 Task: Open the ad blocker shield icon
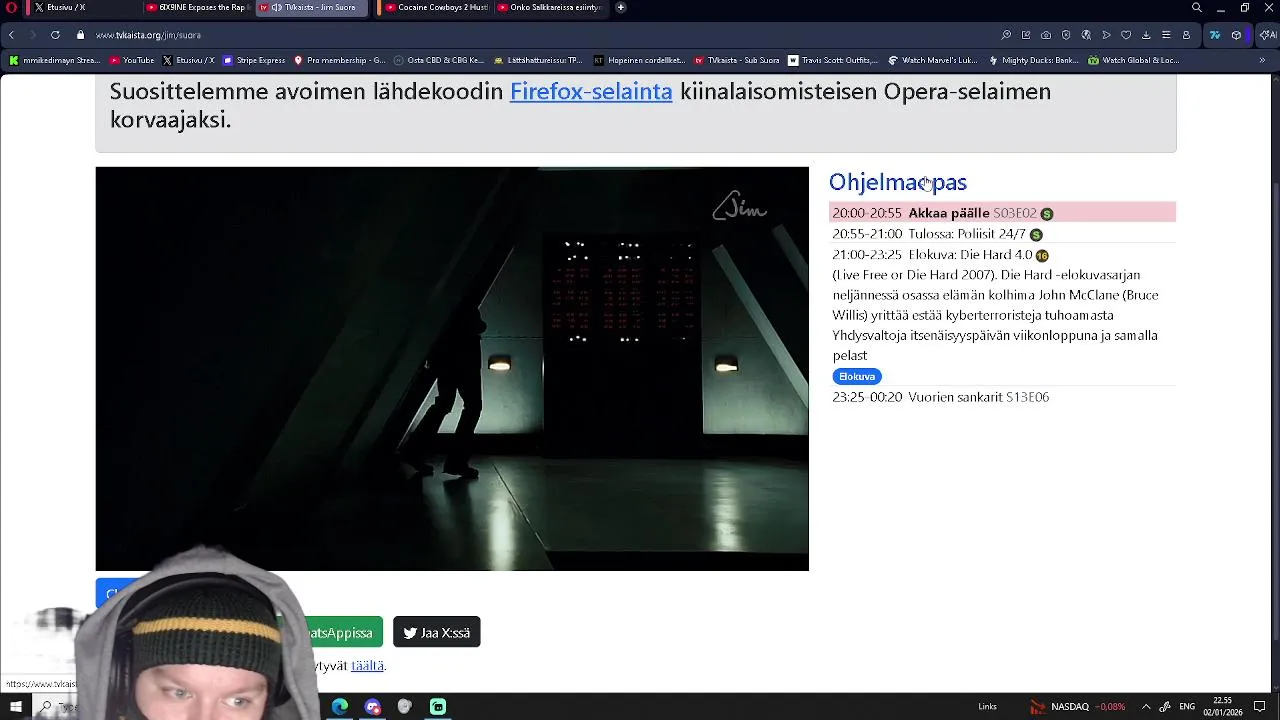(x=1066, y=35)
